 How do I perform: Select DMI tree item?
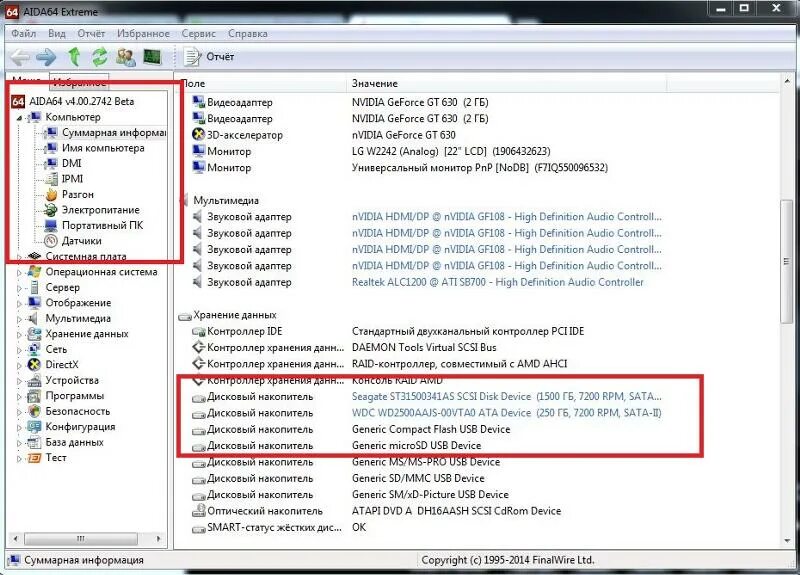(71, 163)
